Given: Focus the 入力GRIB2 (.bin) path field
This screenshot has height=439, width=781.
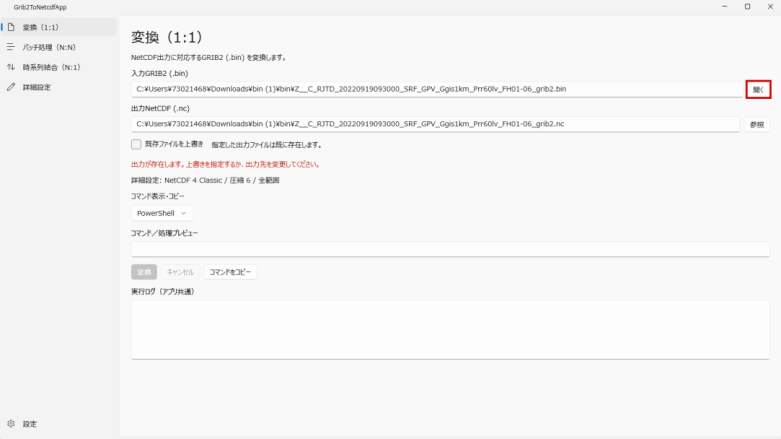Looking at the screenshot, I should (x=437, y=89).
